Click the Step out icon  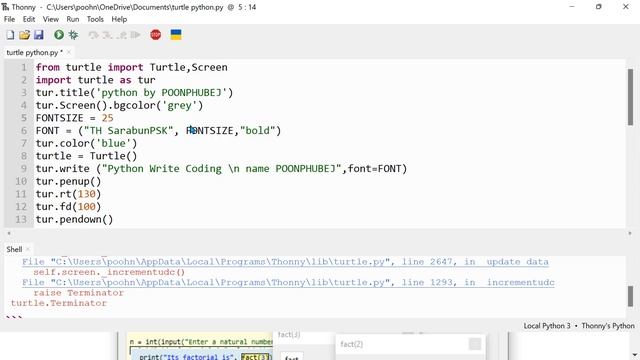122,35
